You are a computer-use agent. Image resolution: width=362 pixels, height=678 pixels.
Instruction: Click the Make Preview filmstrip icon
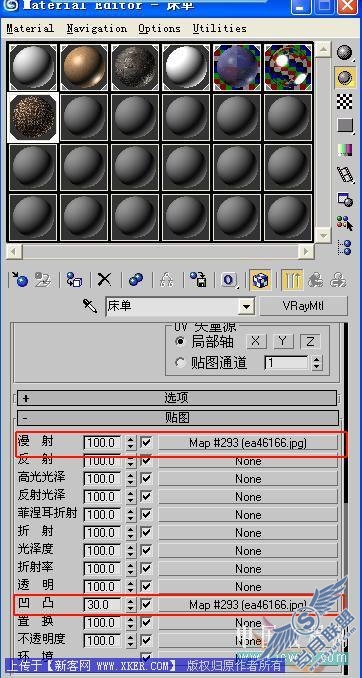click(x=345, y=175)
